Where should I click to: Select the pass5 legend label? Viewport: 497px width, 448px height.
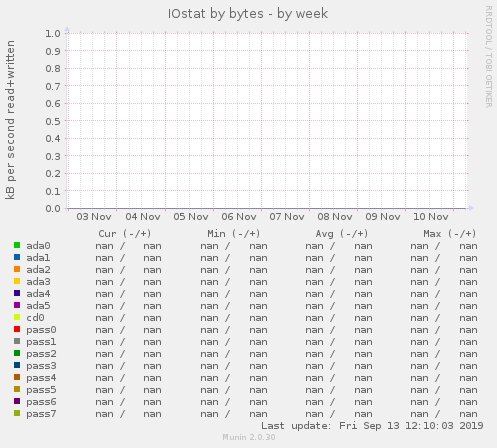click(x=41, y=390)
